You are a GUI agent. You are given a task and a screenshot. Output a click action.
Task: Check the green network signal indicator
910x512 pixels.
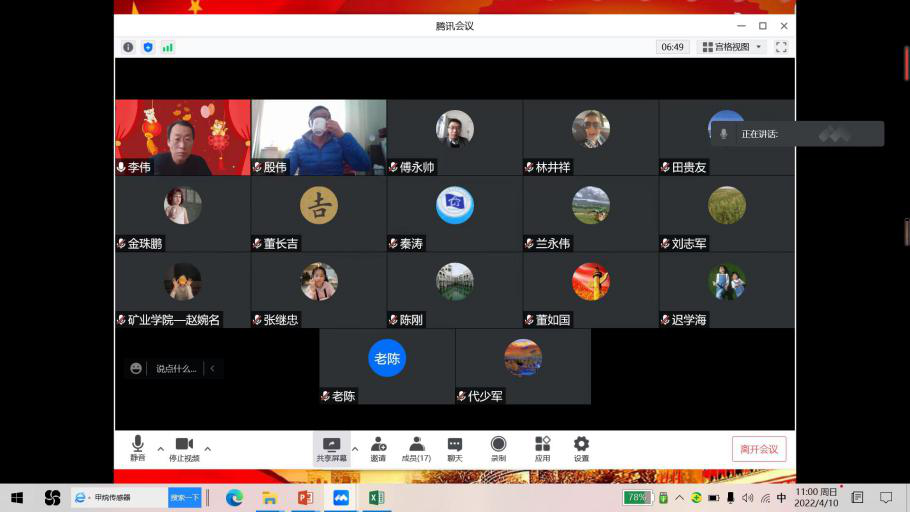coord(168,47)
